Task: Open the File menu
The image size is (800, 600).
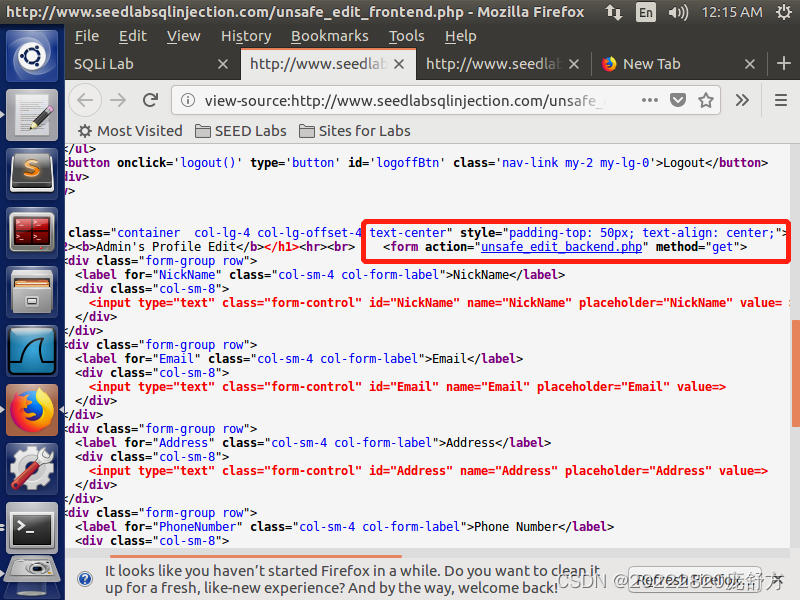Action: coord(87,36)
